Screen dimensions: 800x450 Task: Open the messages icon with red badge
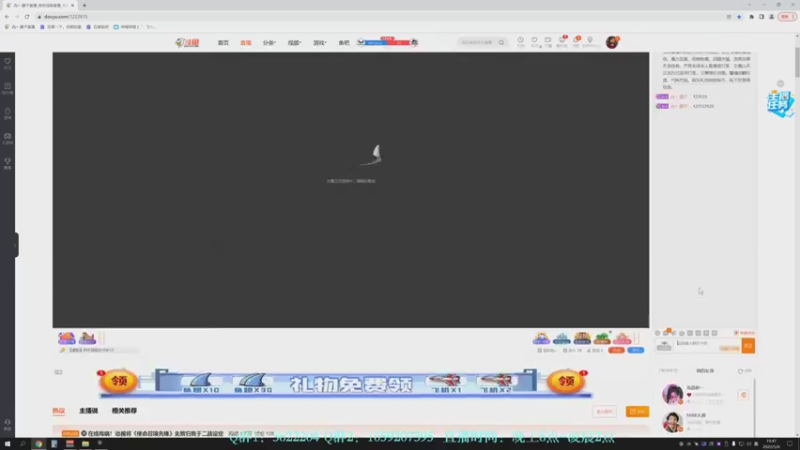click(x=562, y=42)
